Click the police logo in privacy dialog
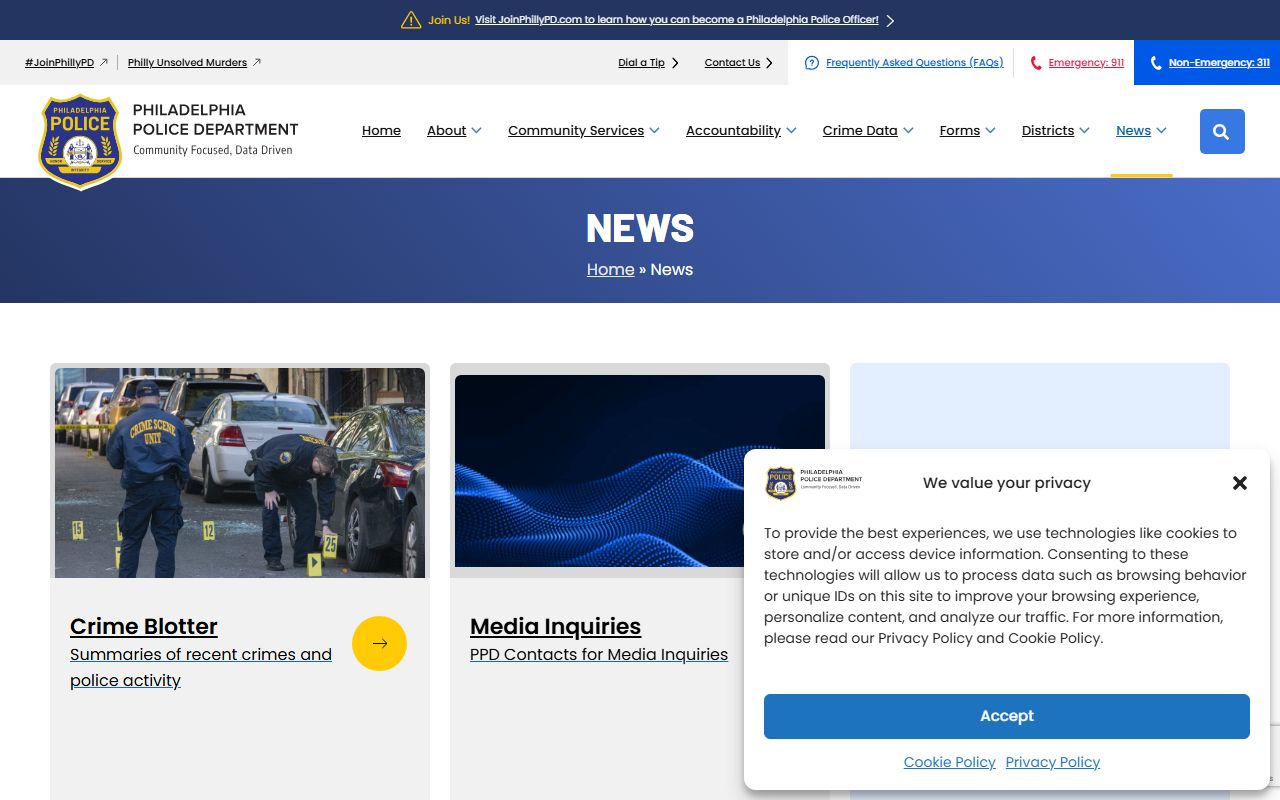This screenshot has height=800, width=1280. coord(814,482)
